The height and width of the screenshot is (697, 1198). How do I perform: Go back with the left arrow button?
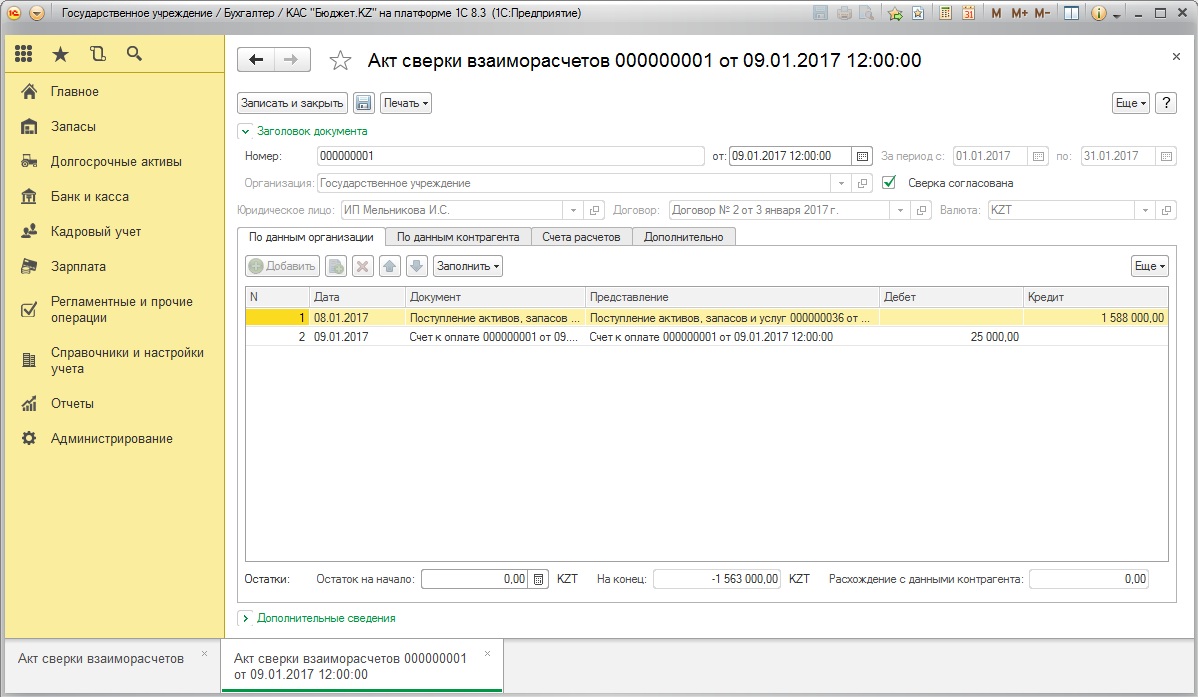pyautogui.click(x=256, y=60)
